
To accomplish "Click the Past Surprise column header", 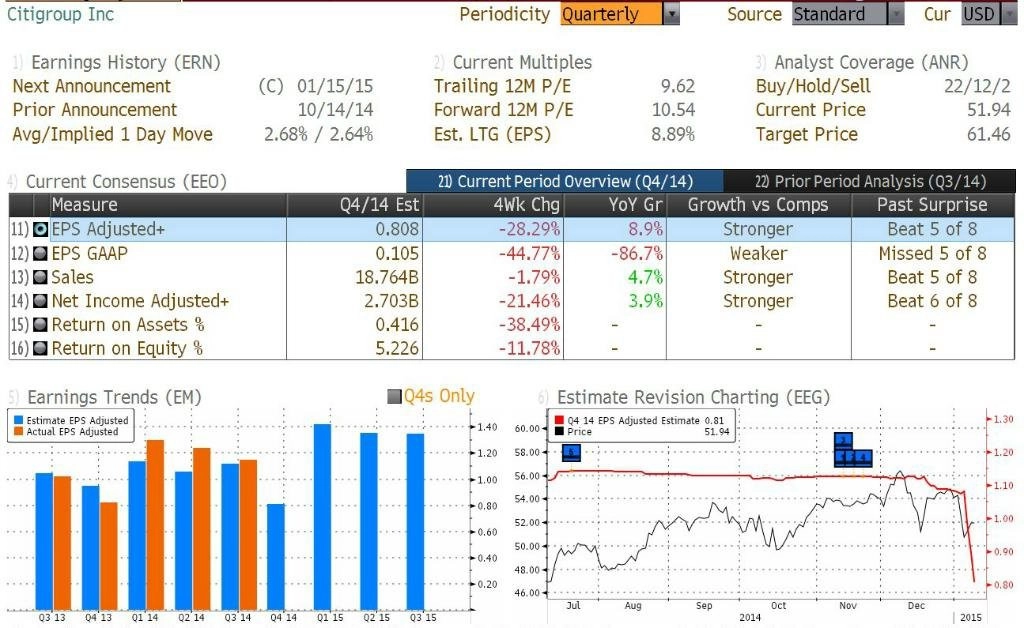I will point(933,205).
